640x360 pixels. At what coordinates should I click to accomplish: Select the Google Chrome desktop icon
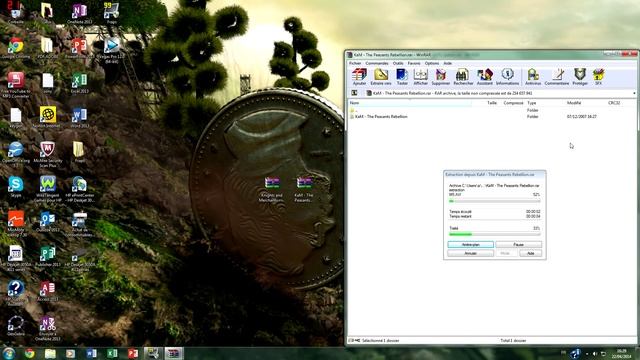click(16, 48)
